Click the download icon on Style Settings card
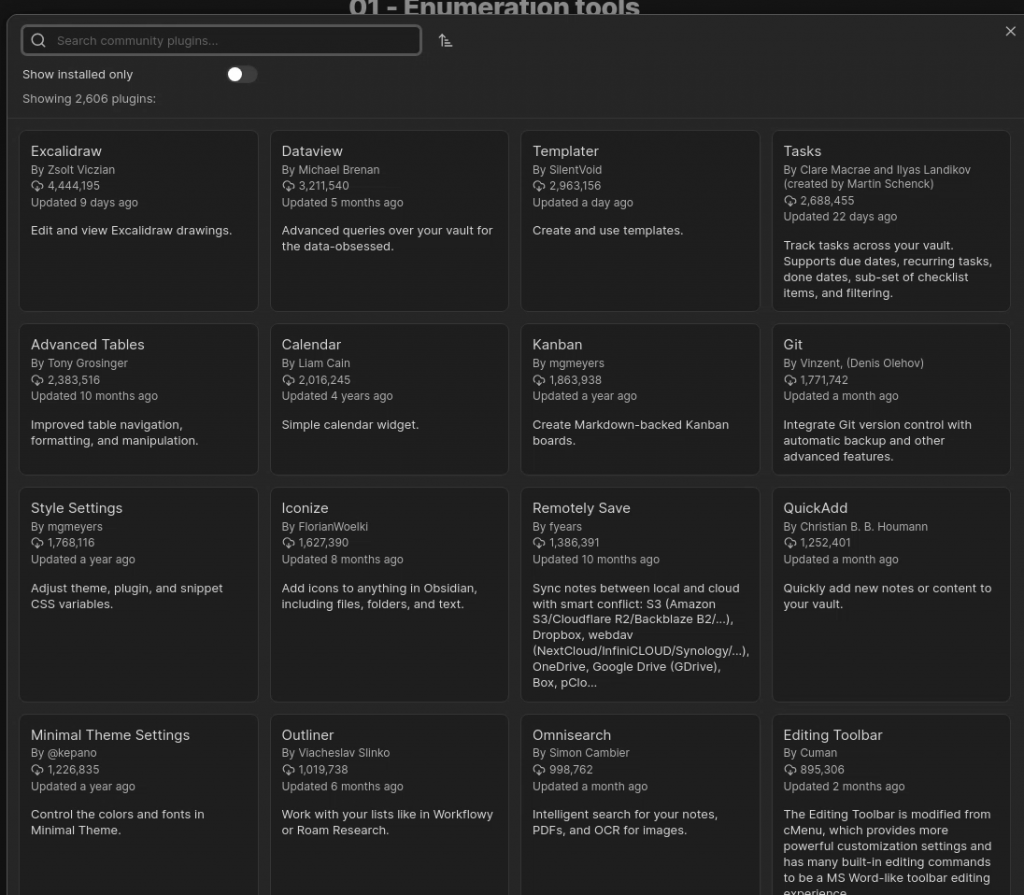 click(37, 543)
